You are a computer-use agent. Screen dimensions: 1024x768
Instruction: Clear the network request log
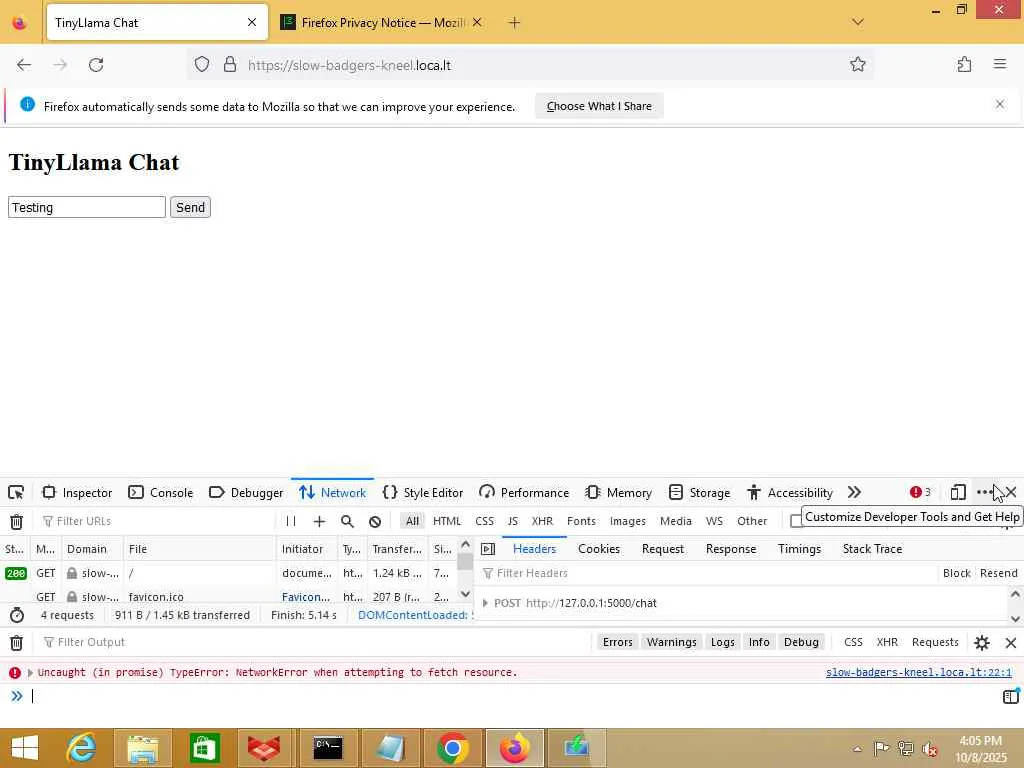tap(16, 521)
